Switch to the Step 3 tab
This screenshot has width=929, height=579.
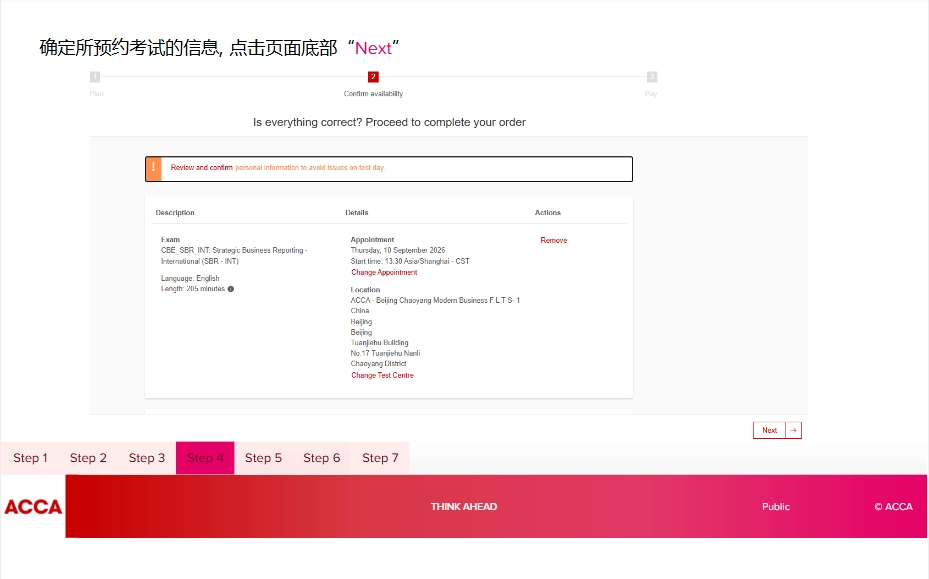[x=147, y=458]
